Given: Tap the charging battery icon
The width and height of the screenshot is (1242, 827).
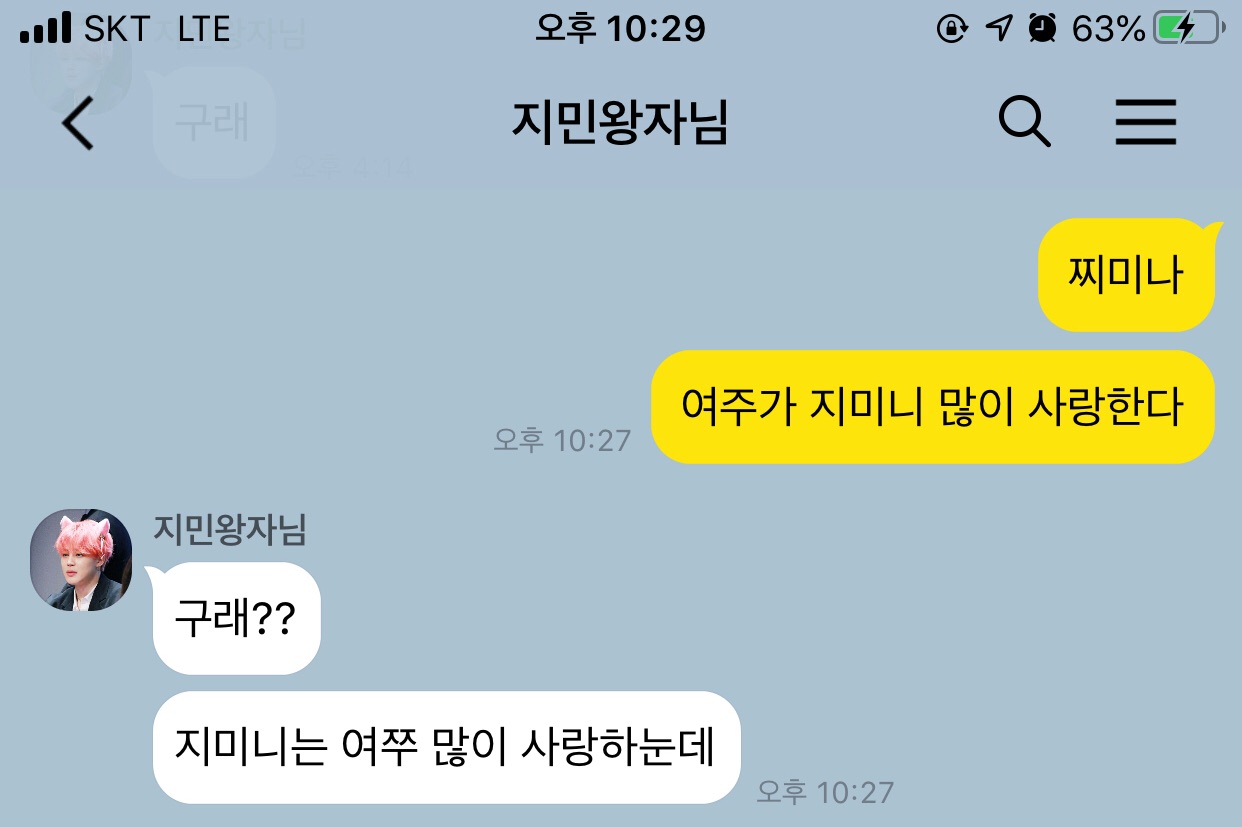Looking at the screenshot, I should click(1187, 29).
